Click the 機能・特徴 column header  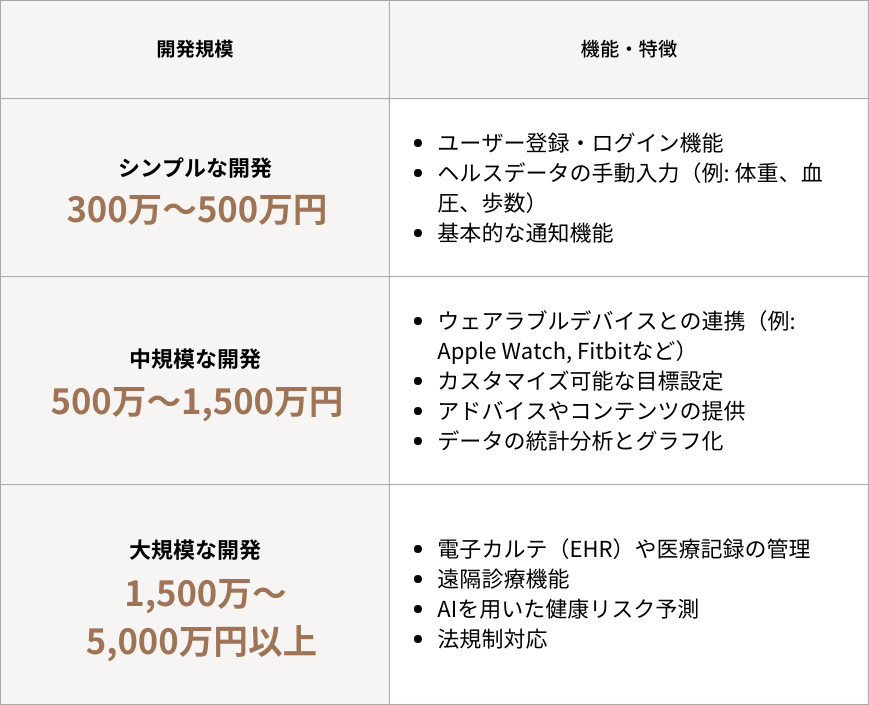pos(628,49)
